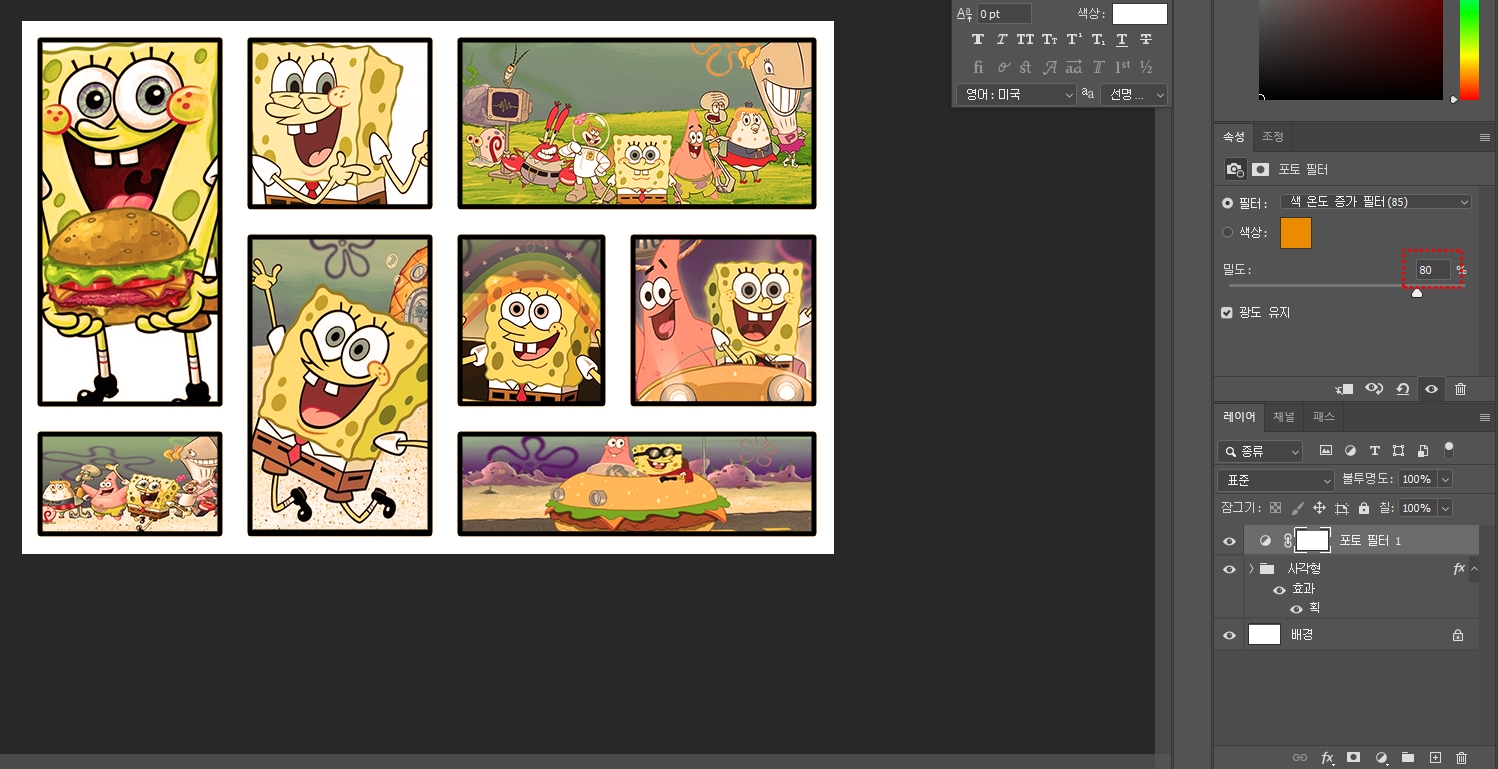Toggle the 광도 유지 checkbox
This screenshot has height=769, width=1498.
(1227, 313)
